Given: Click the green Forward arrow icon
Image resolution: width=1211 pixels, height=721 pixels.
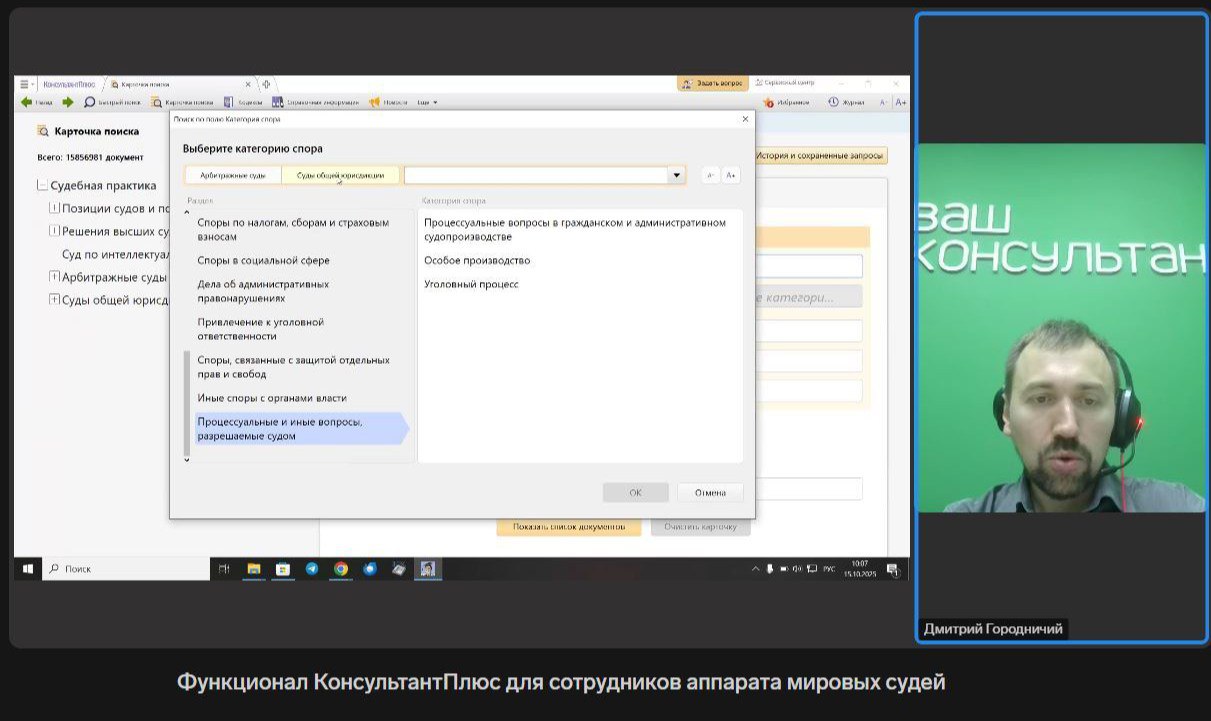Looking at the screenshot, I should (68, 102).
